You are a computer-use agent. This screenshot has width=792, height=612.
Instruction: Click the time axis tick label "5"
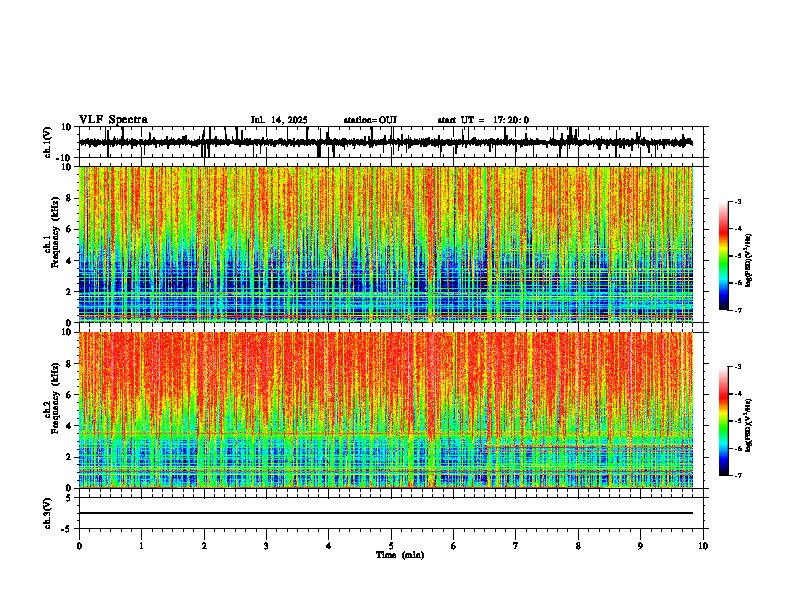[x=391, y=546]
